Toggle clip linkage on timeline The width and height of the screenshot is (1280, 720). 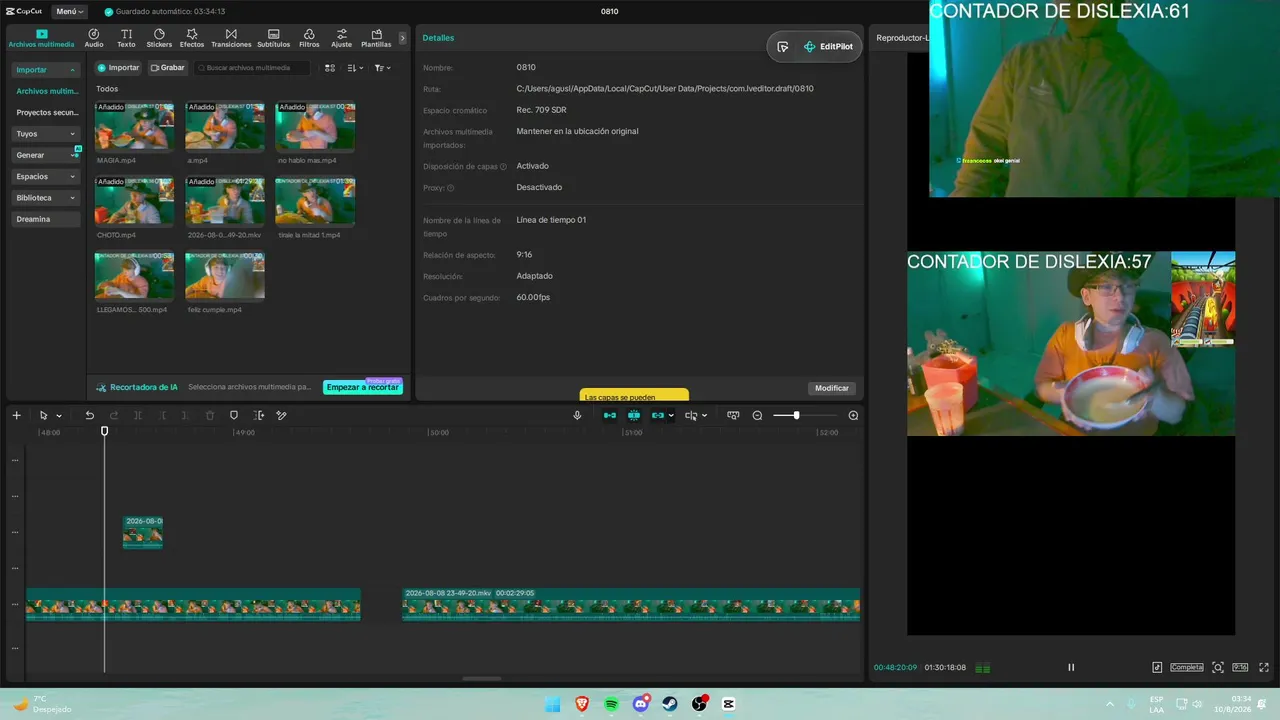(x=658, y=415)
